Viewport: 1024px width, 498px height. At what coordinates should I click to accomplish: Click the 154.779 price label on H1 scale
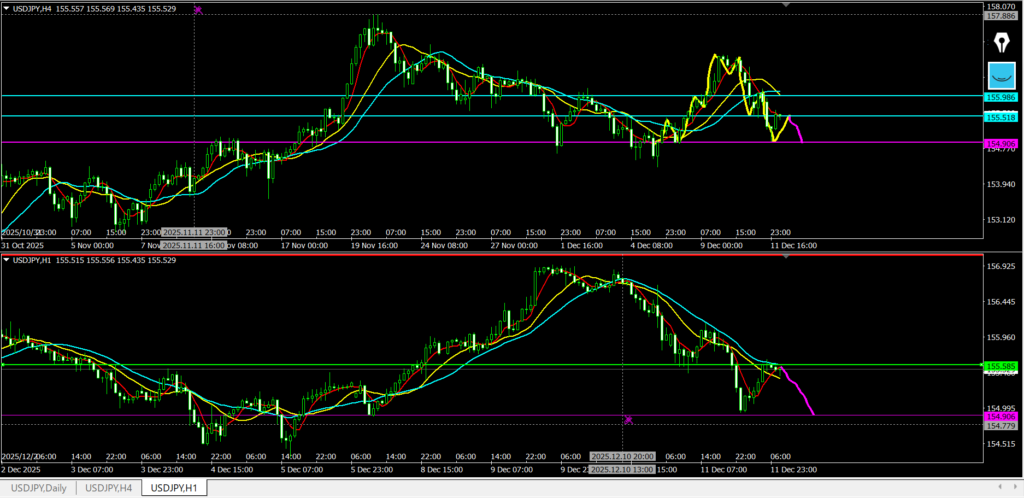point(1001,426)
